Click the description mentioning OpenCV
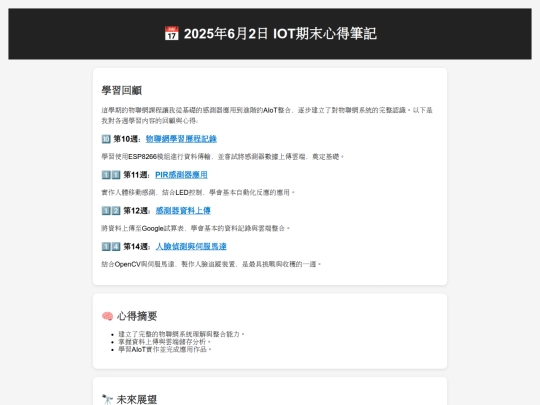This screenshot has width=540, height=405. click(211, 264)
